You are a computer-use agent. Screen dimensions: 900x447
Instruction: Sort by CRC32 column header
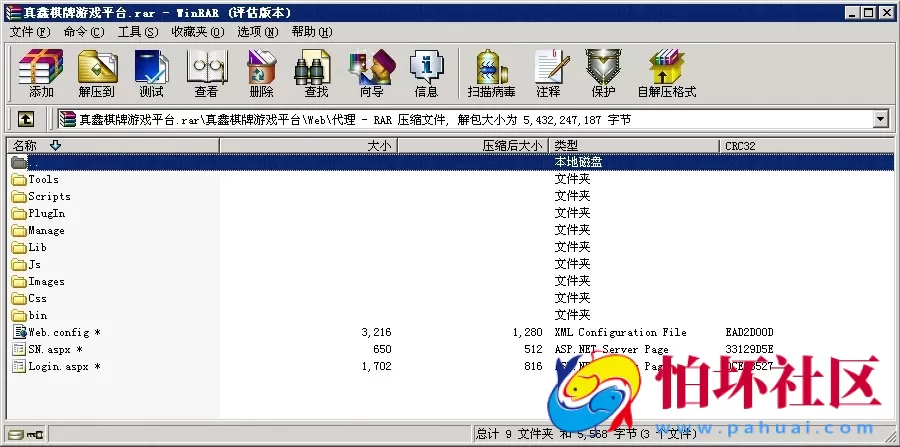(806, 146)
